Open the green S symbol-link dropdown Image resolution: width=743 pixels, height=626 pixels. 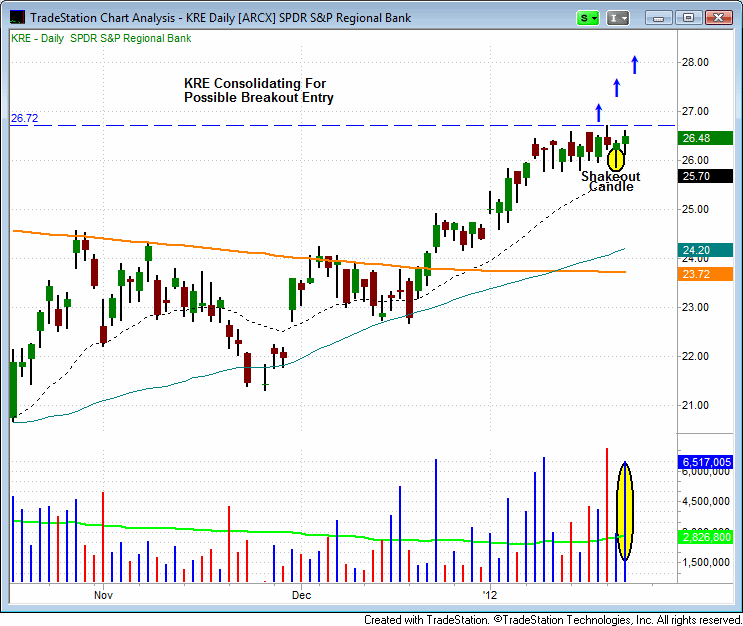588,18
